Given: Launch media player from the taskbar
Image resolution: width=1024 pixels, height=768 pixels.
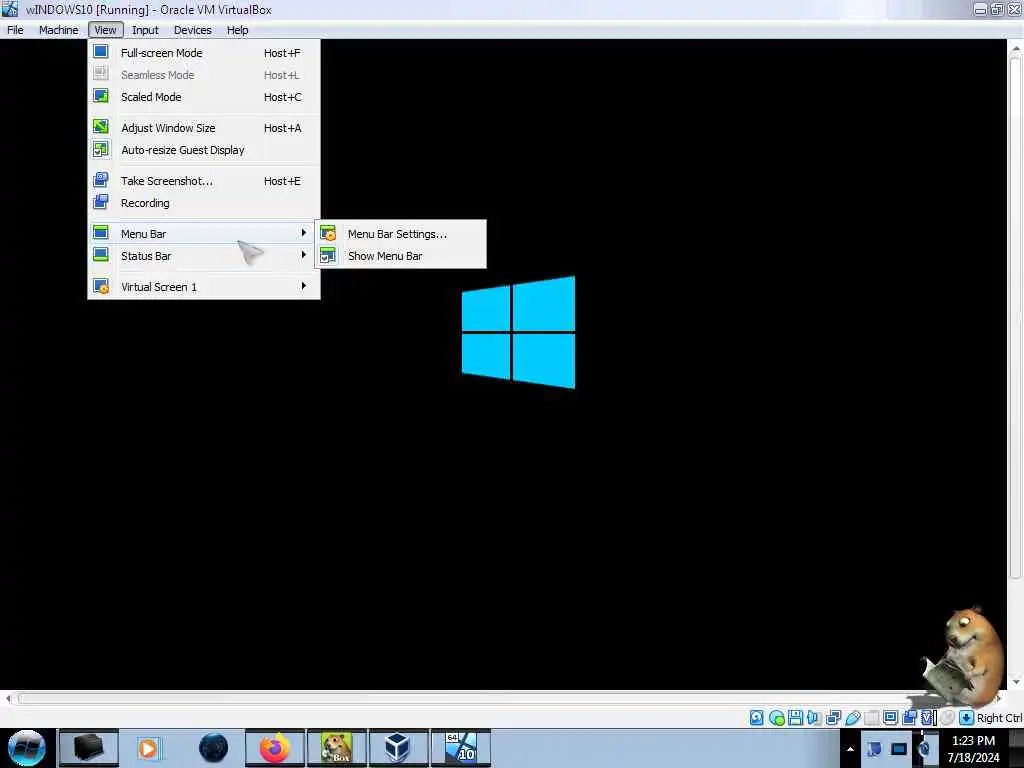Looking at the screenshot, I should click(x=149, y=748).
